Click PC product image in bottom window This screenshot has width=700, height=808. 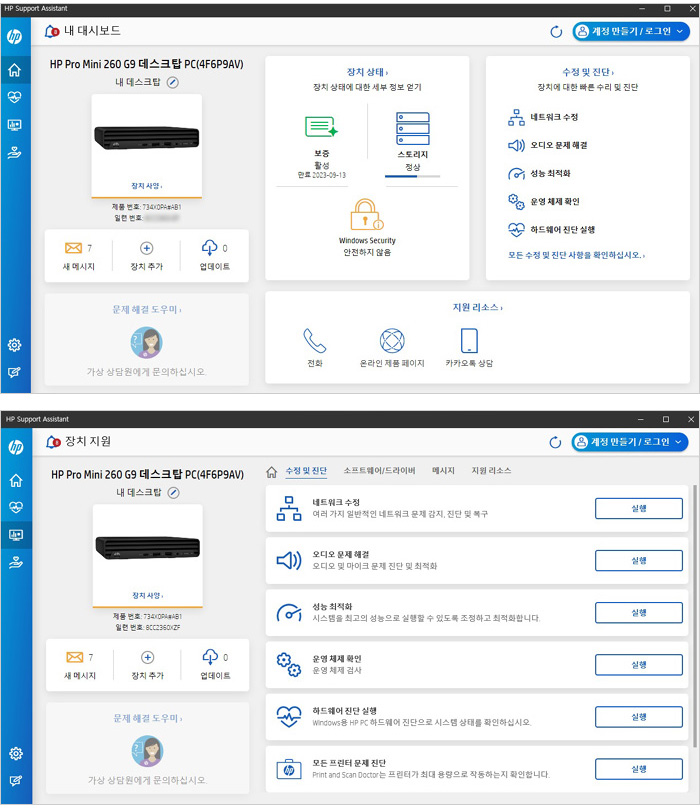tap(148, 547)
